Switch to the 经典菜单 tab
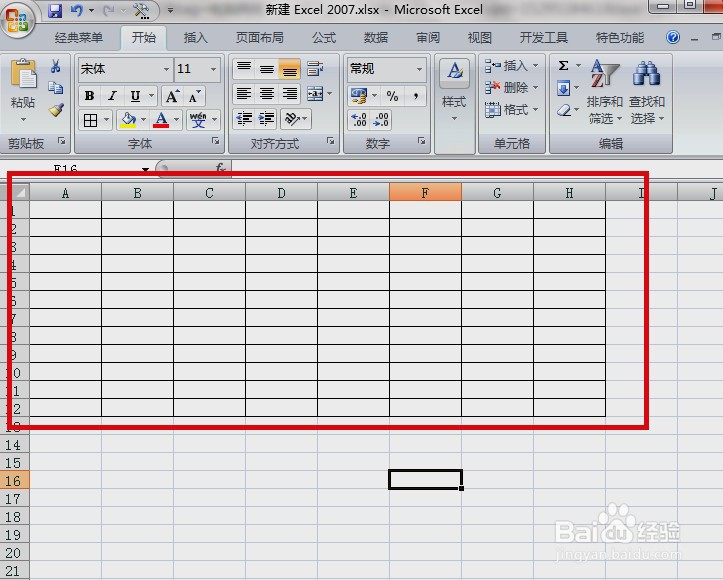Screen dimensions: 723x580 click(x=79, y=37)
